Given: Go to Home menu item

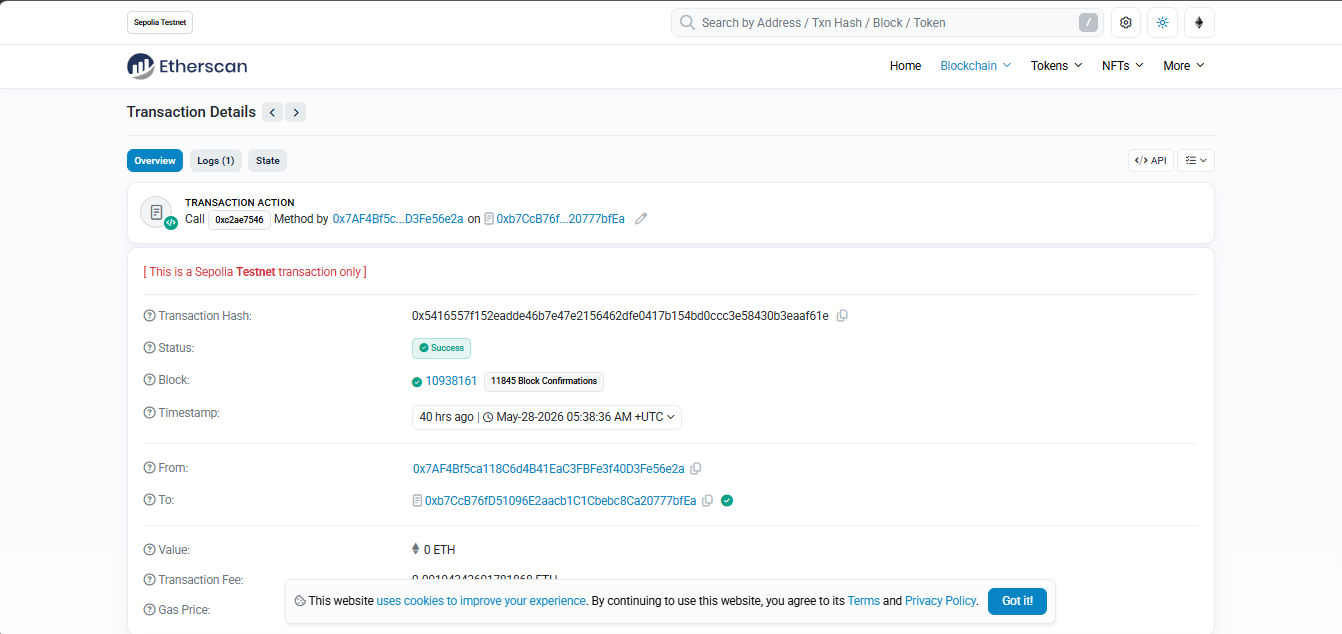Looking at the screenshot, I should (x=905, y=66).
